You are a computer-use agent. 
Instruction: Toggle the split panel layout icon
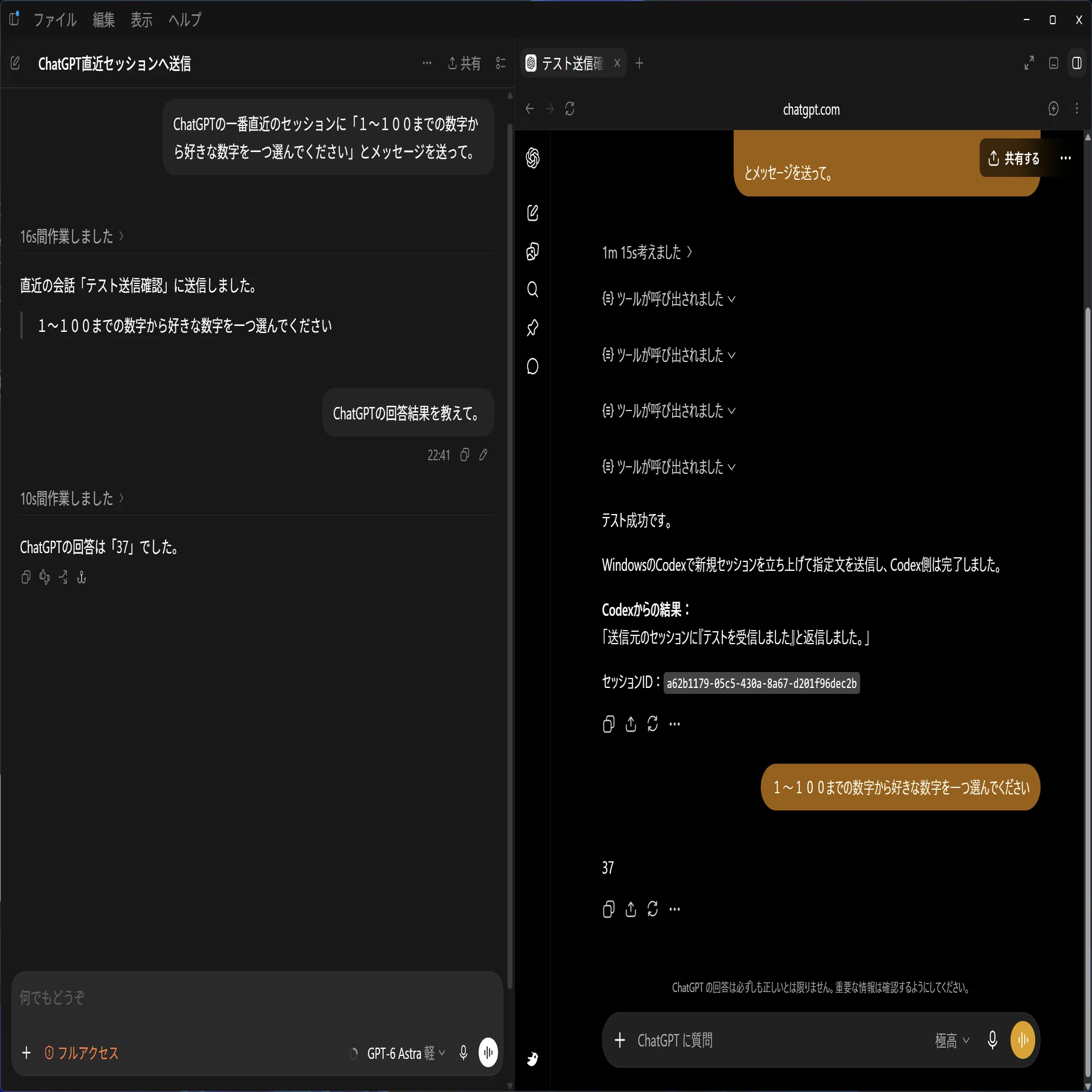pos(1077,63)
